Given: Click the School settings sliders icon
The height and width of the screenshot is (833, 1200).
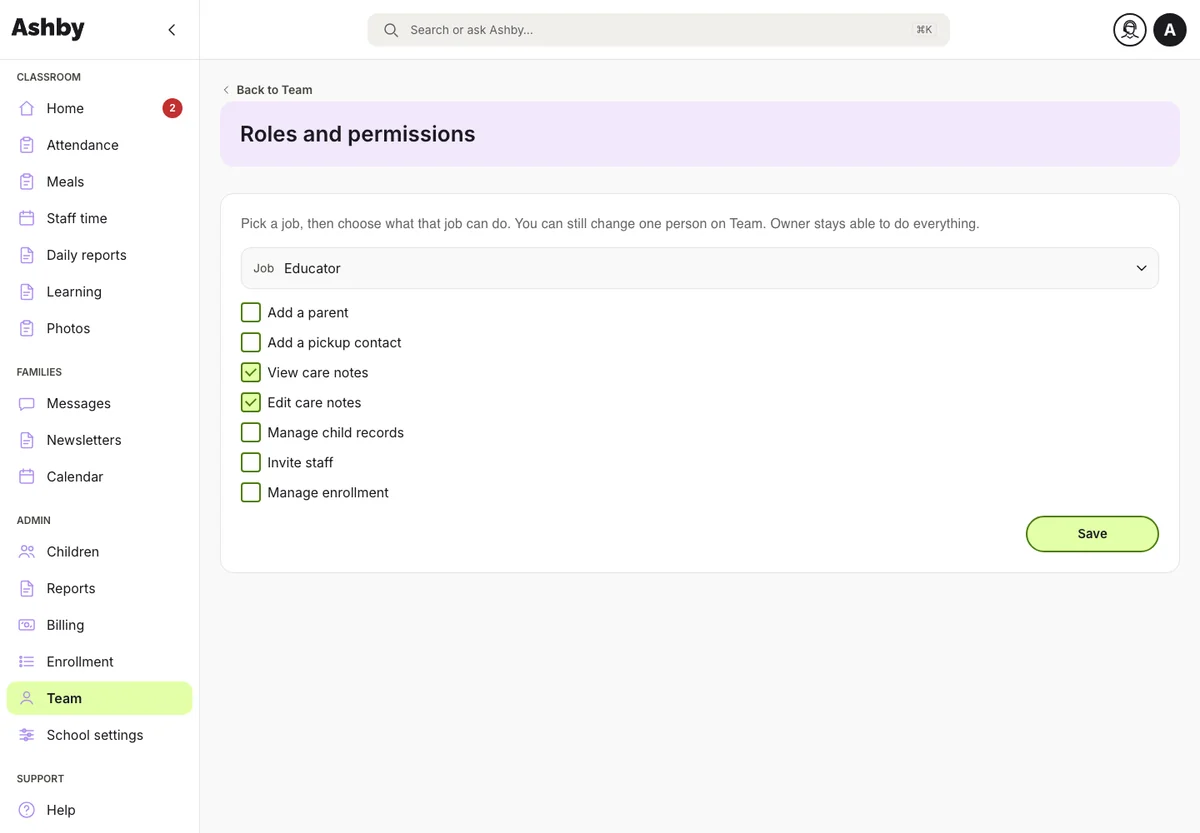Looking at the screenshot, I should pos(27,735).
